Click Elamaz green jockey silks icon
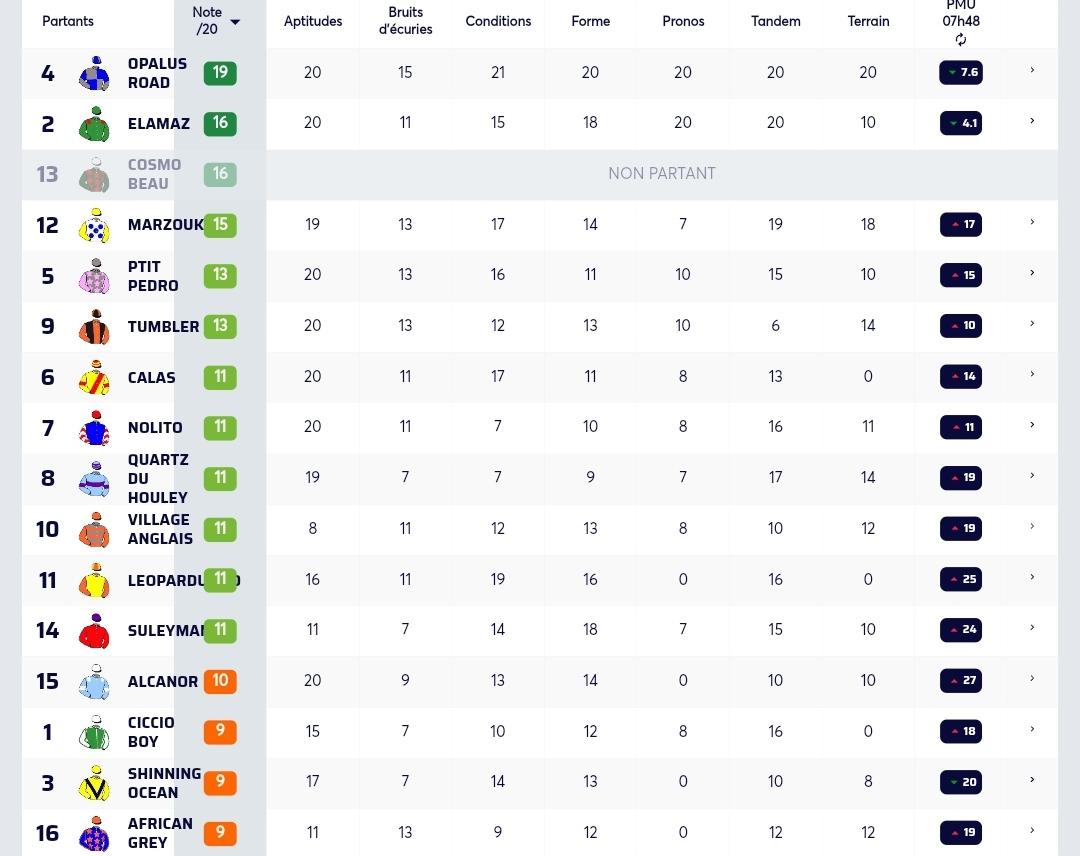Image resolution: width=1080 pixels, height=856 pixels. 94,124
